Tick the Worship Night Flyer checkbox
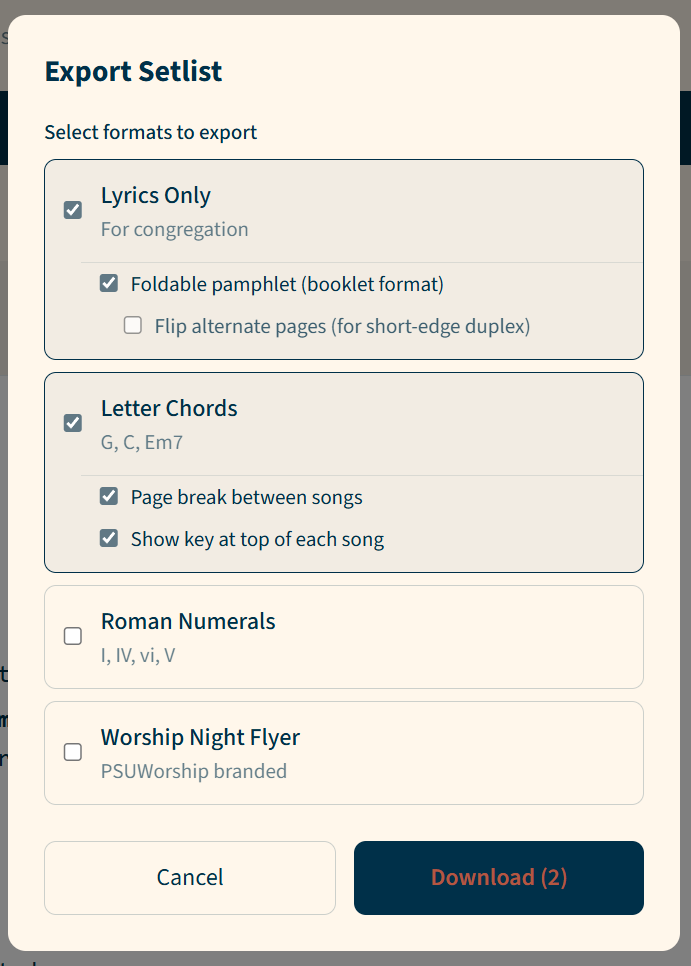Image resolution: width=691 pixels, height=966 pixels. [73, 752]
